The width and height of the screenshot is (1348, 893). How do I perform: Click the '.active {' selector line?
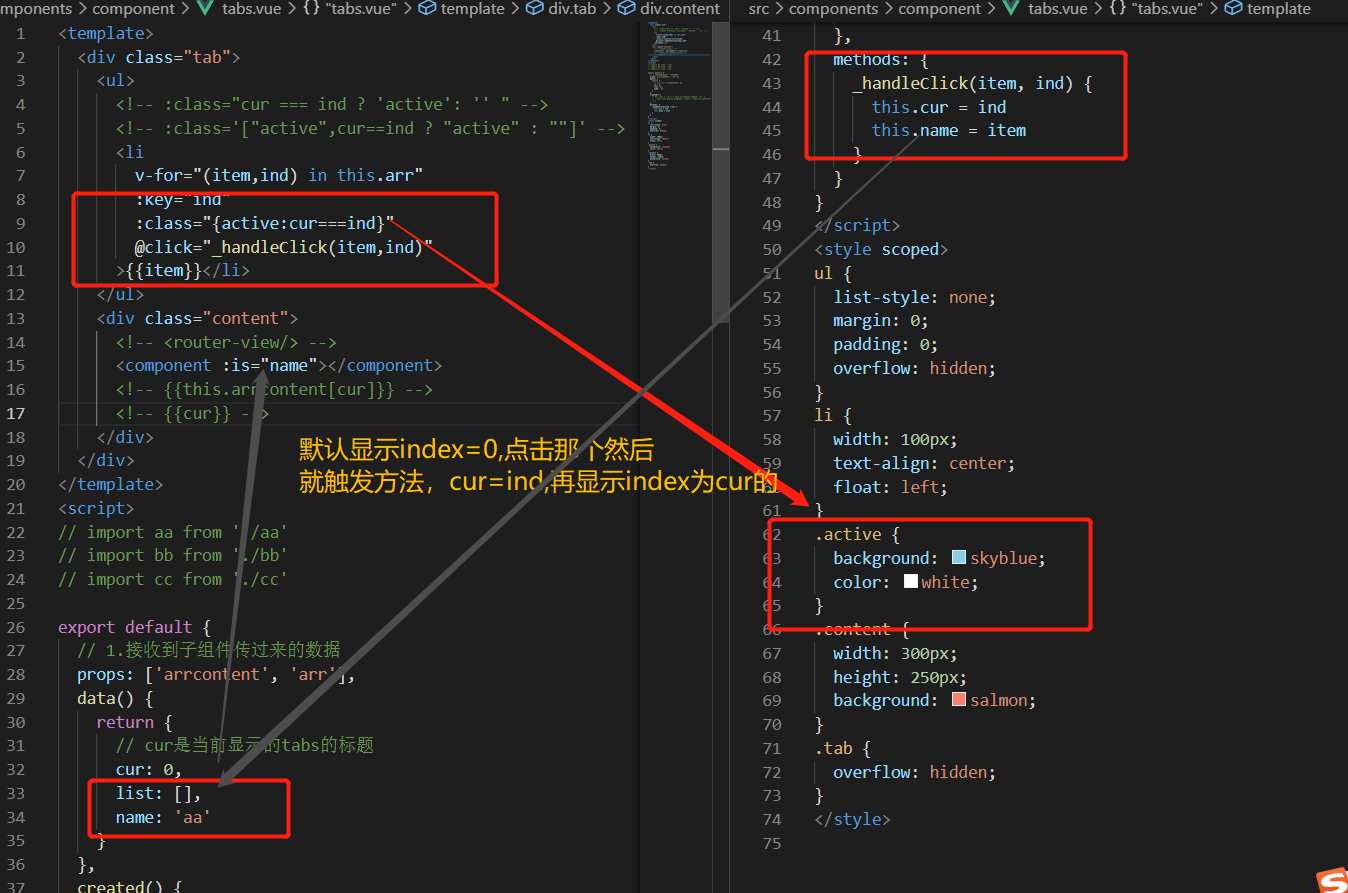tap(857, 534)
